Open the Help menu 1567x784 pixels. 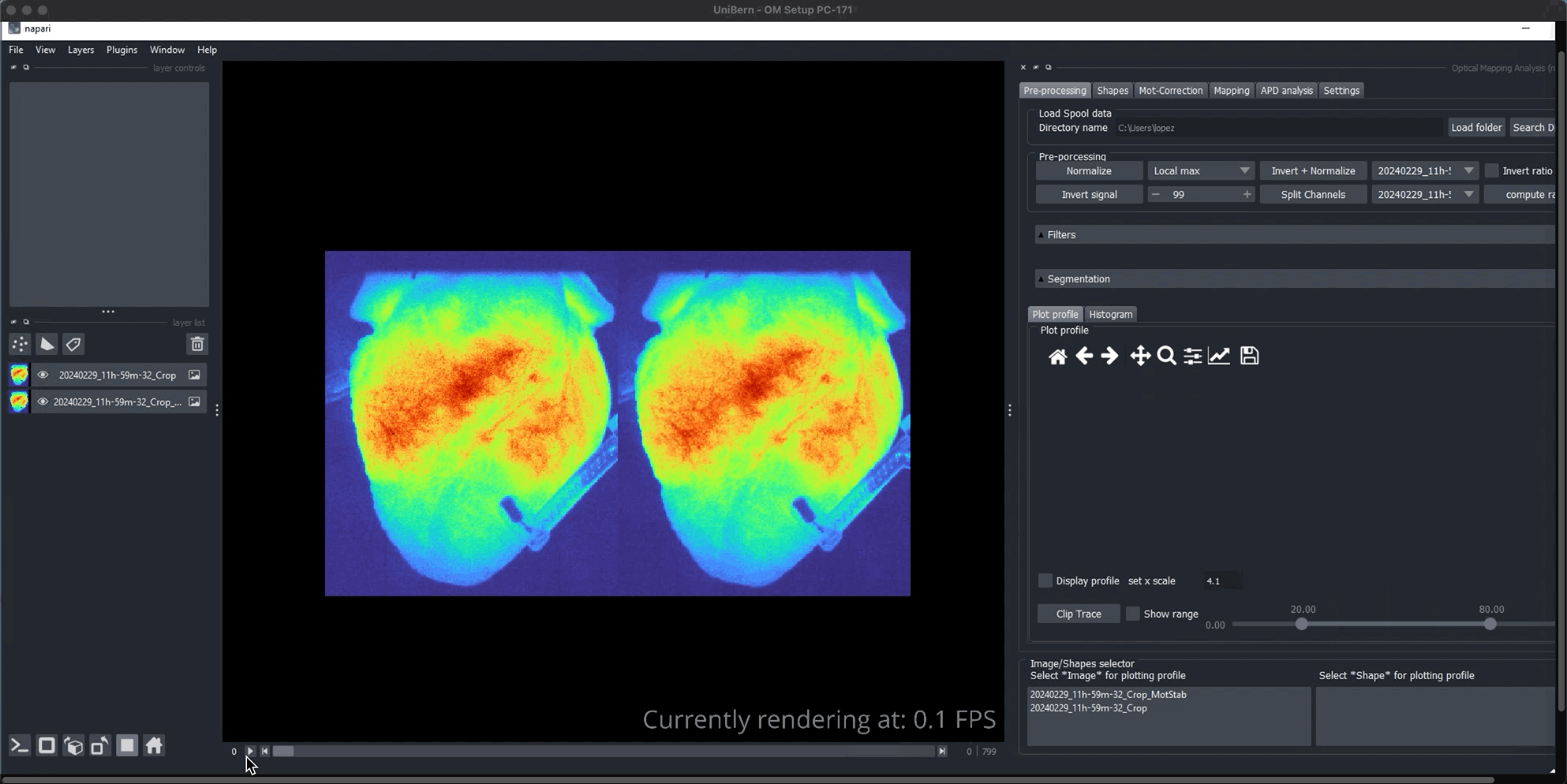tap(207, 50)
